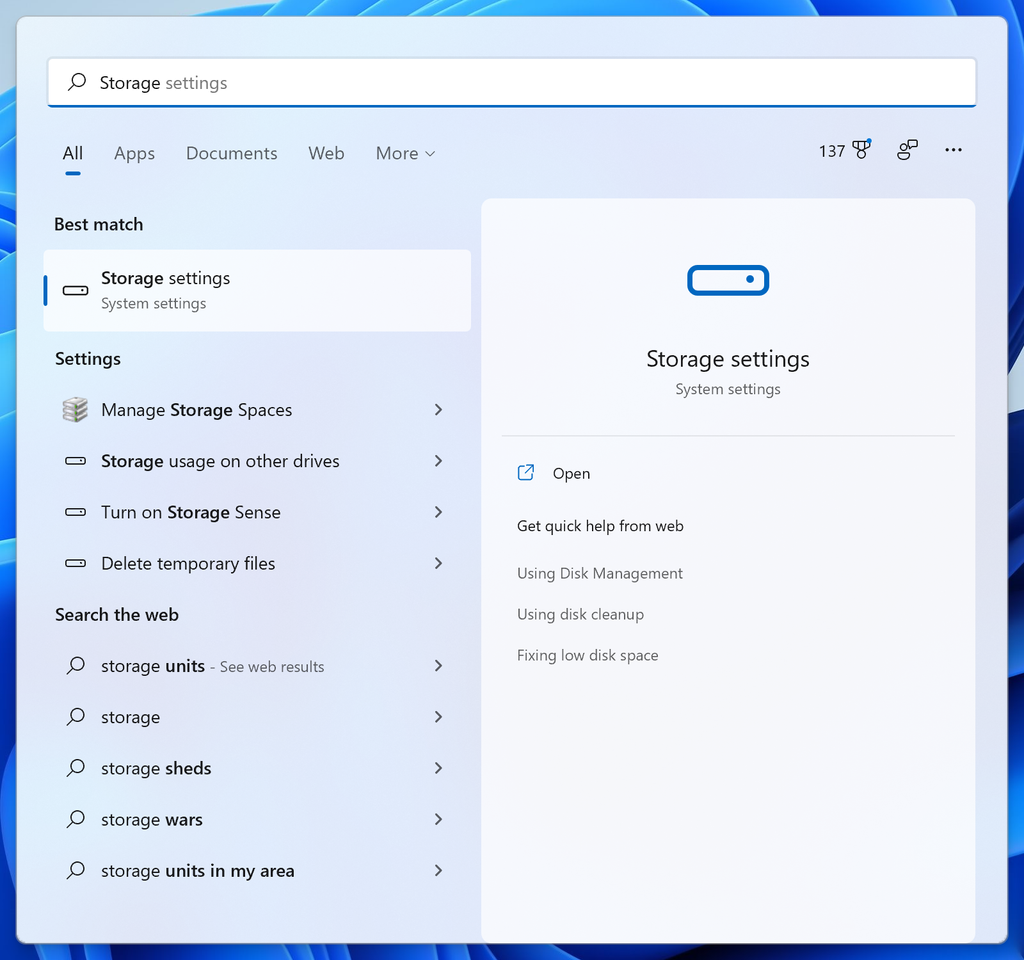
Task: Click the Using Disk Management help link
Action: [x=600, y=573]
